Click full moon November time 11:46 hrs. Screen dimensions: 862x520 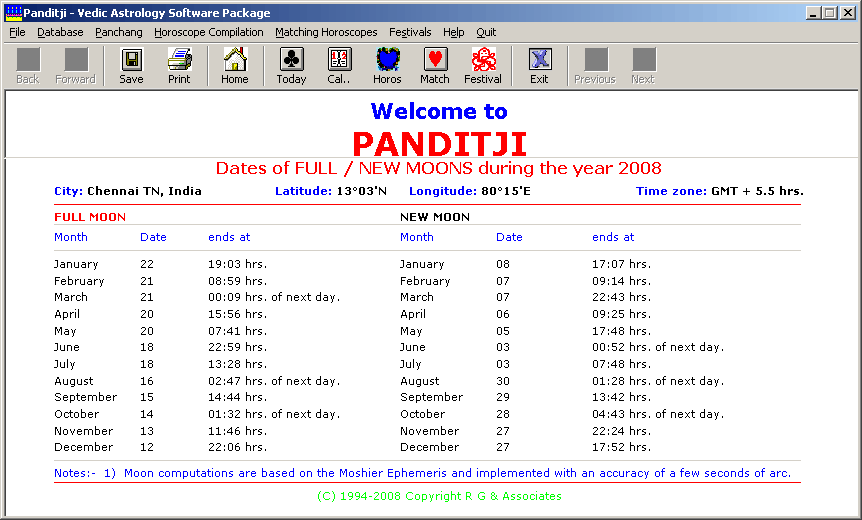(x=237, y=432)
